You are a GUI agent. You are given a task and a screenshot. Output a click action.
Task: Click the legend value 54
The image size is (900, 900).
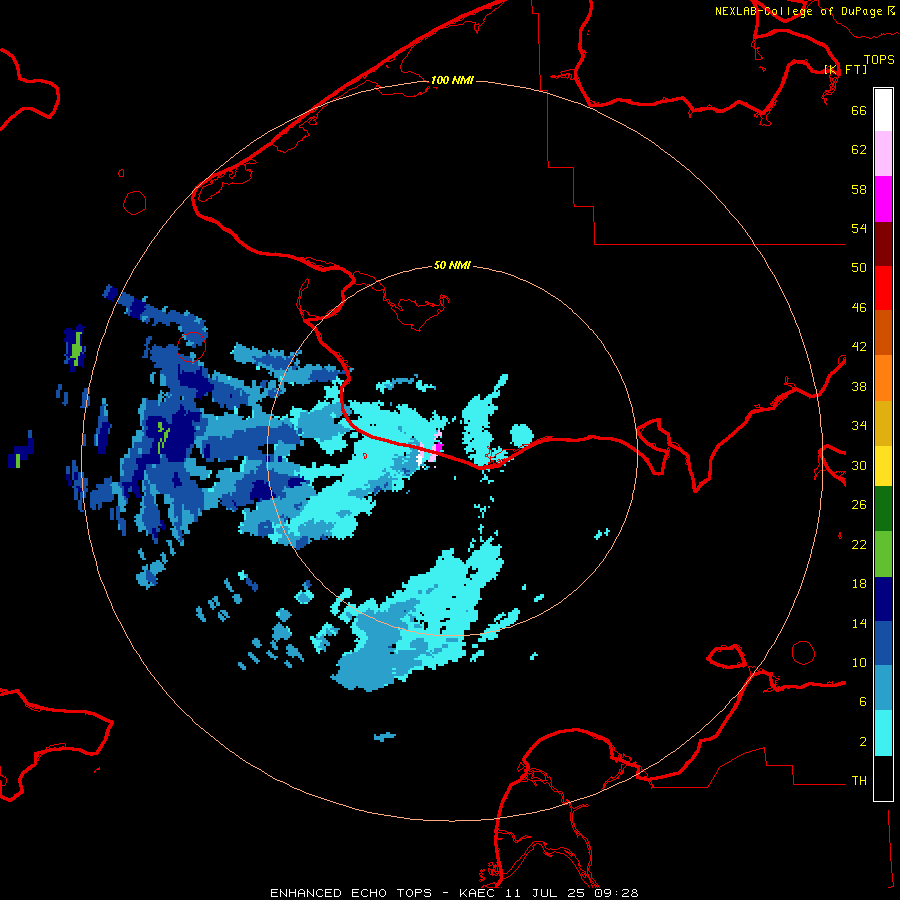859,228
